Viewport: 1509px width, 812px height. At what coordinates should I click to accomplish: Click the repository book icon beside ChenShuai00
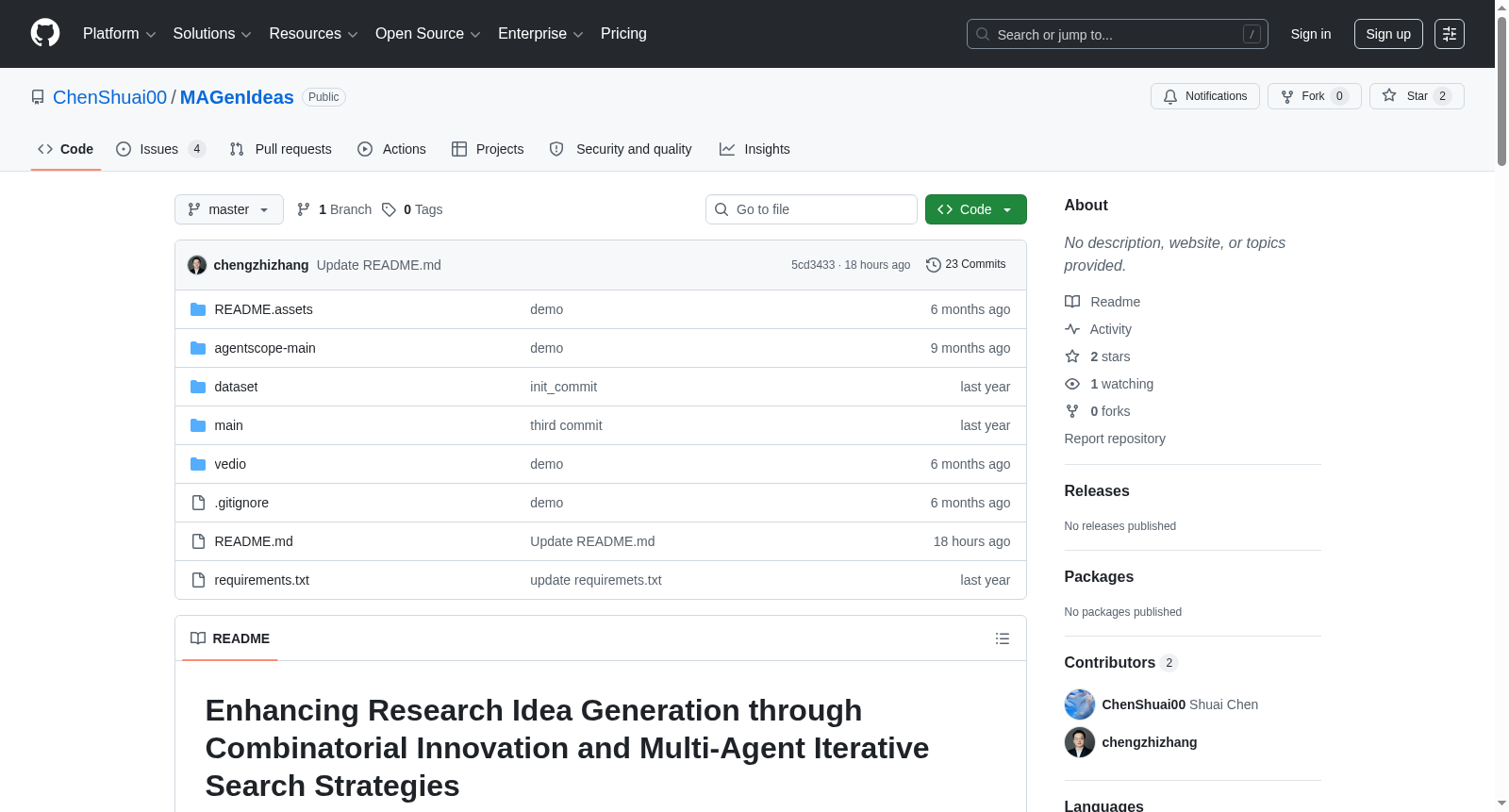tap(38, 97)
